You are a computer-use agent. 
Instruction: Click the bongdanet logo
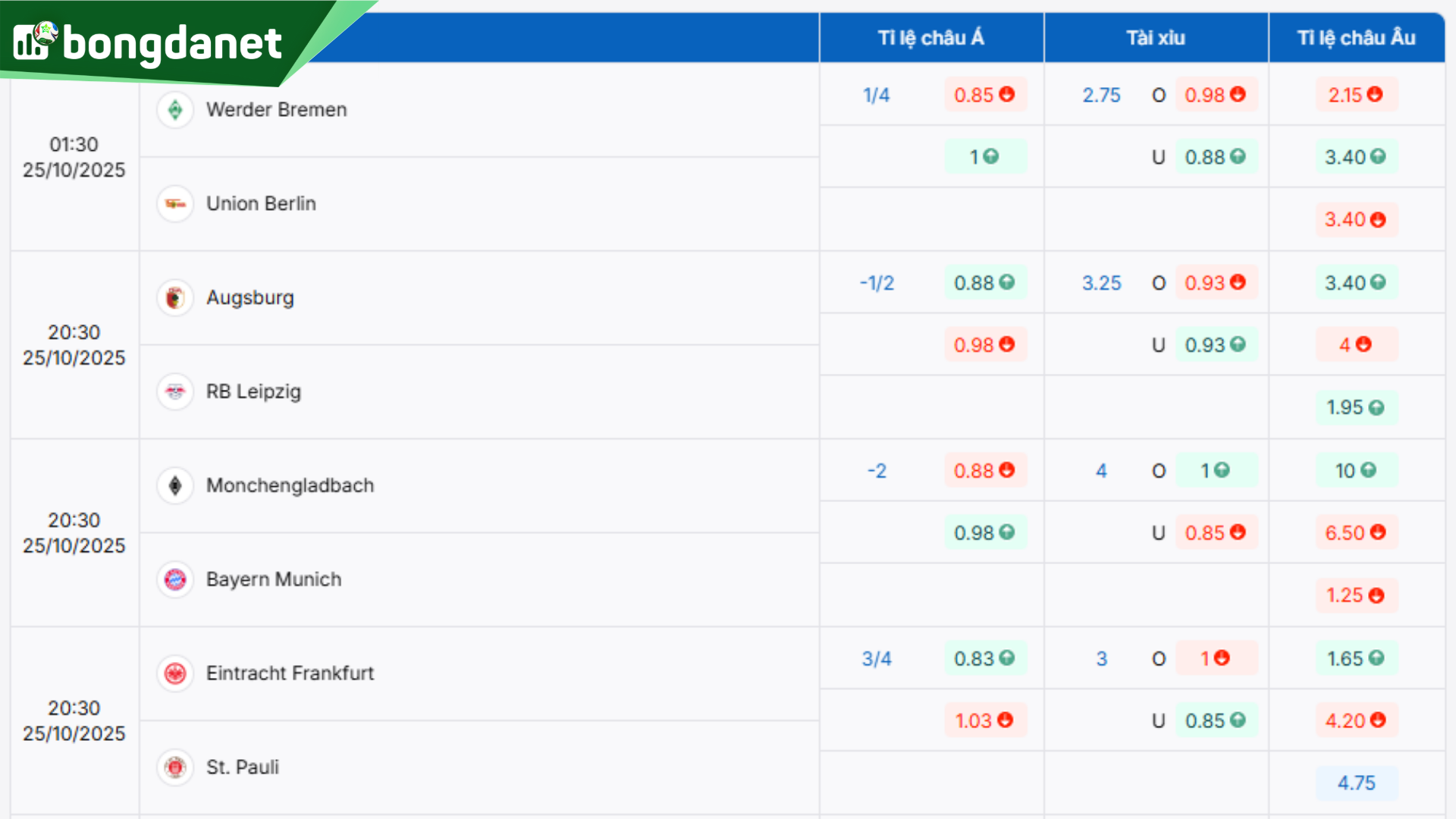[x=149, y=42]
